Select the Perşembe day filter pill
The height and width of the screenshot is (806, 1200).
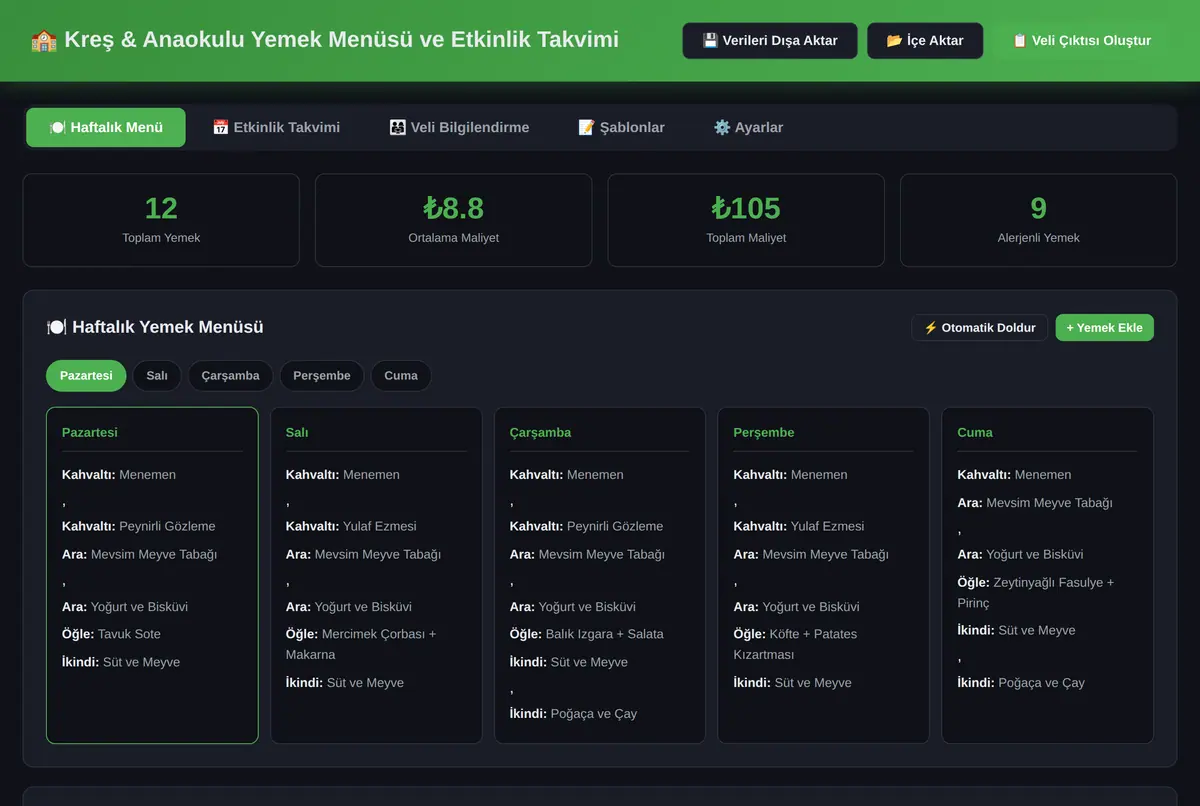click(322, 375)
